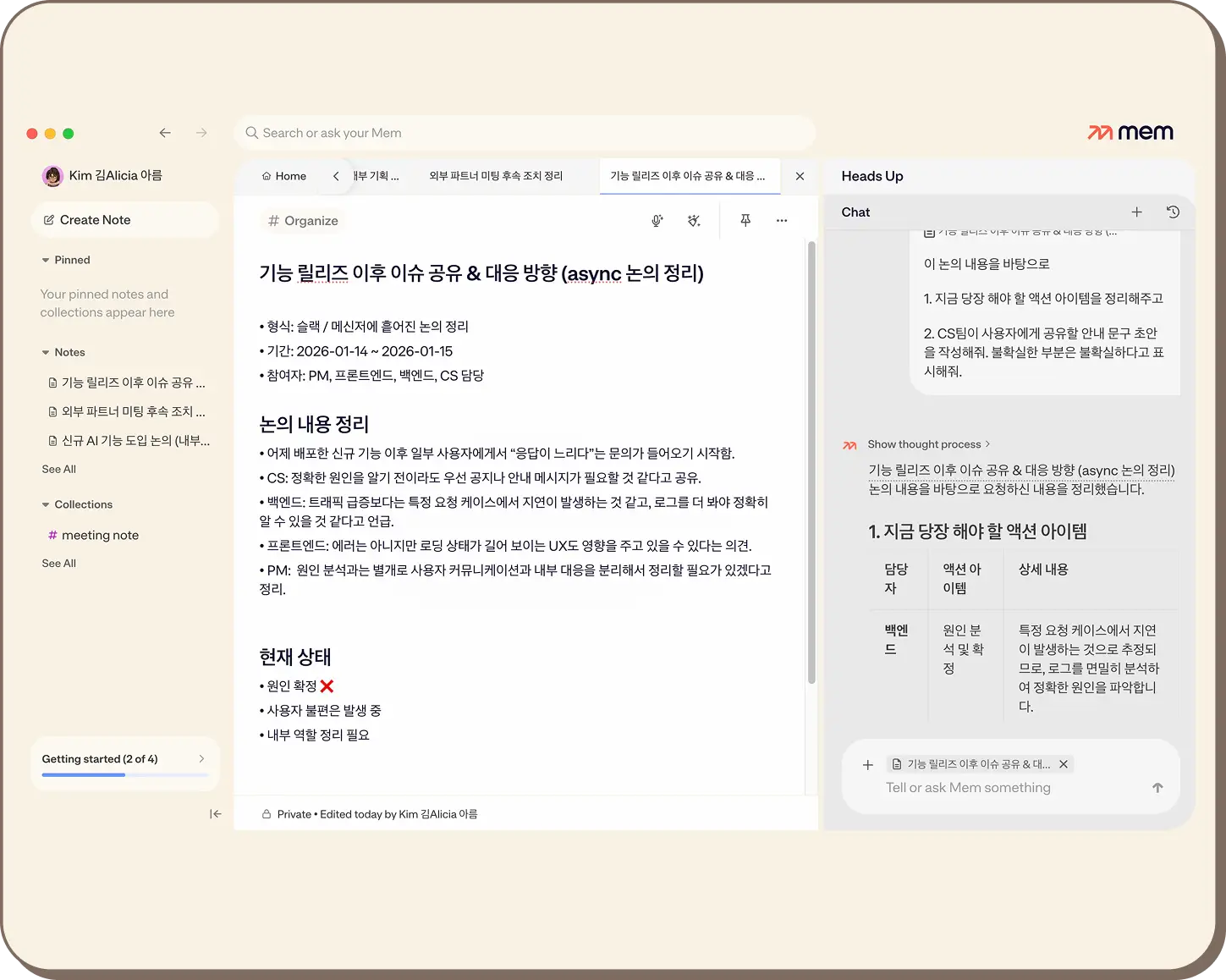Open Getting started progress card
1226x980 pixels.
pyautogui.click(x=125, y=764)
